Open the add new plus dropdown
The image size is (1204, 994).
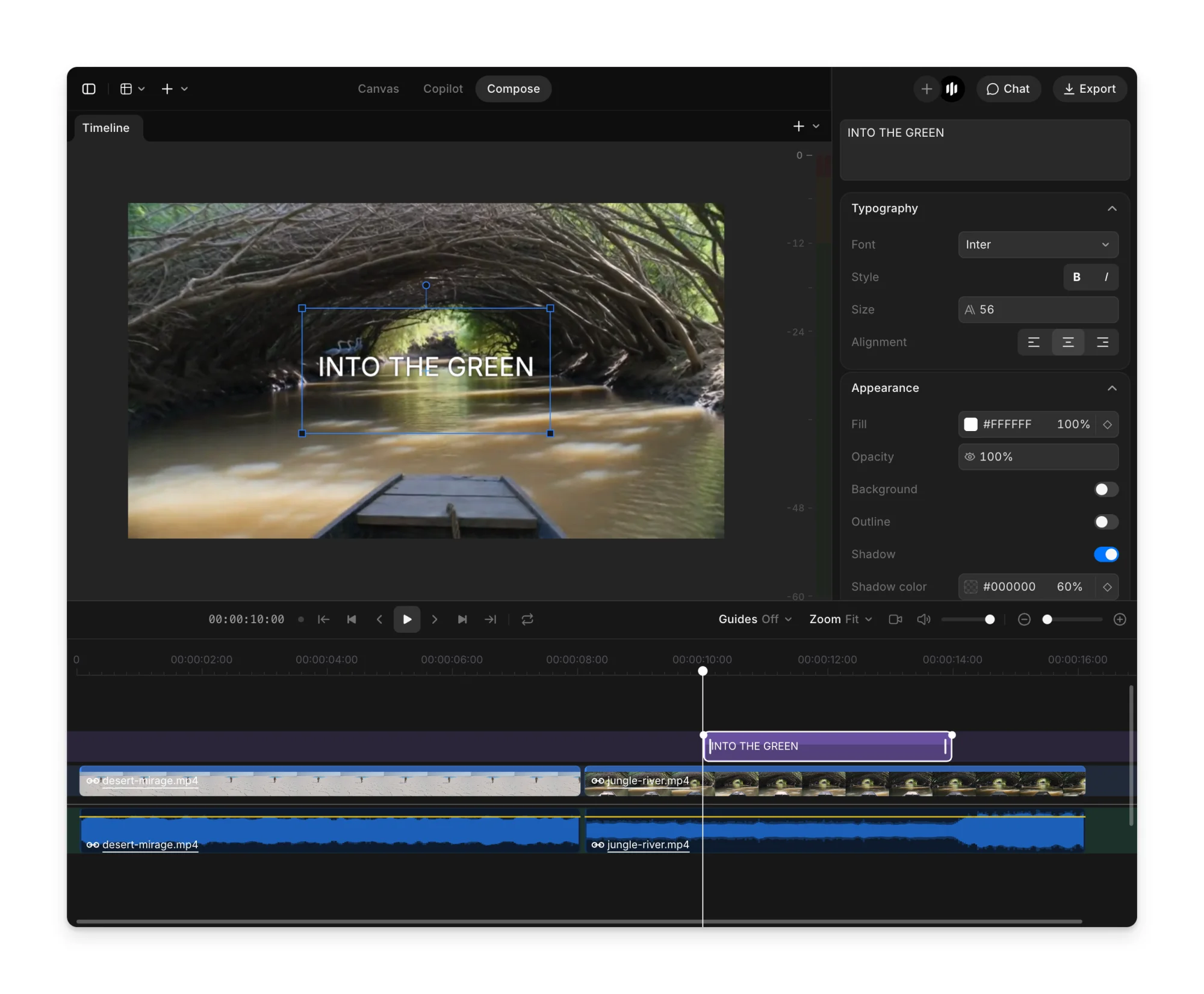pyautogui.click(x=175, y=89)
